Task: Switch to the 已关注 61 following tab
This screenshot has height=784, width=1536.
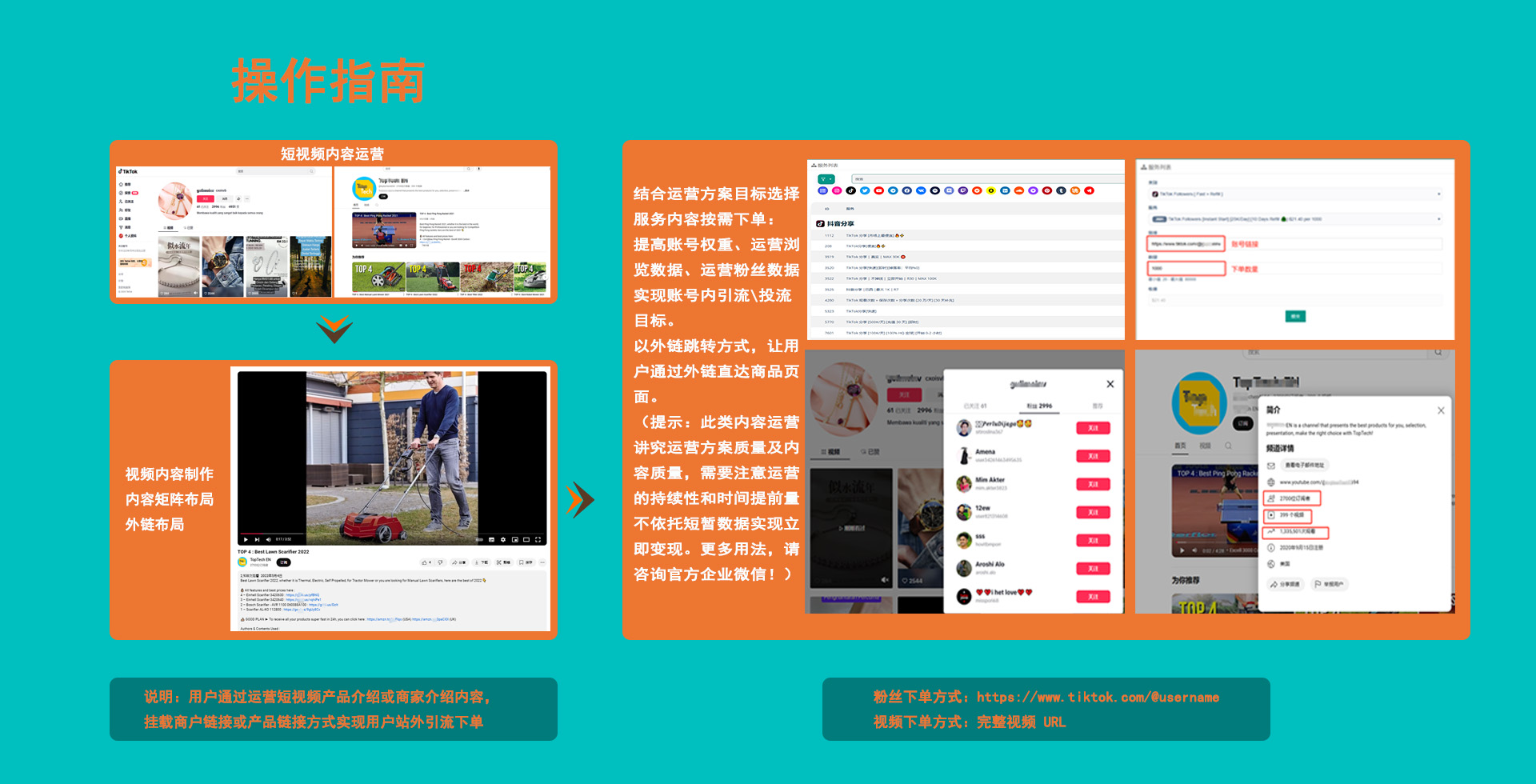Action: point(975,406)
